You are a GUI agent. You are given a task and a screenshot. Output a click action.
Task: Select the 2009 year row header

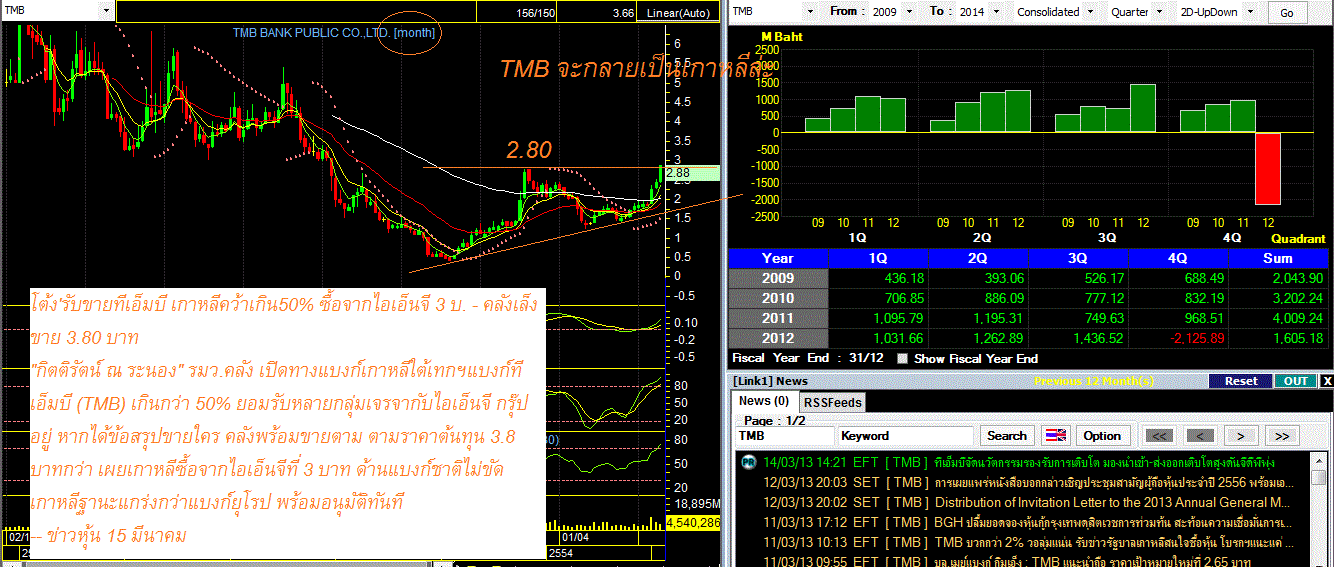pyautogui.click(x=778, y=278)
